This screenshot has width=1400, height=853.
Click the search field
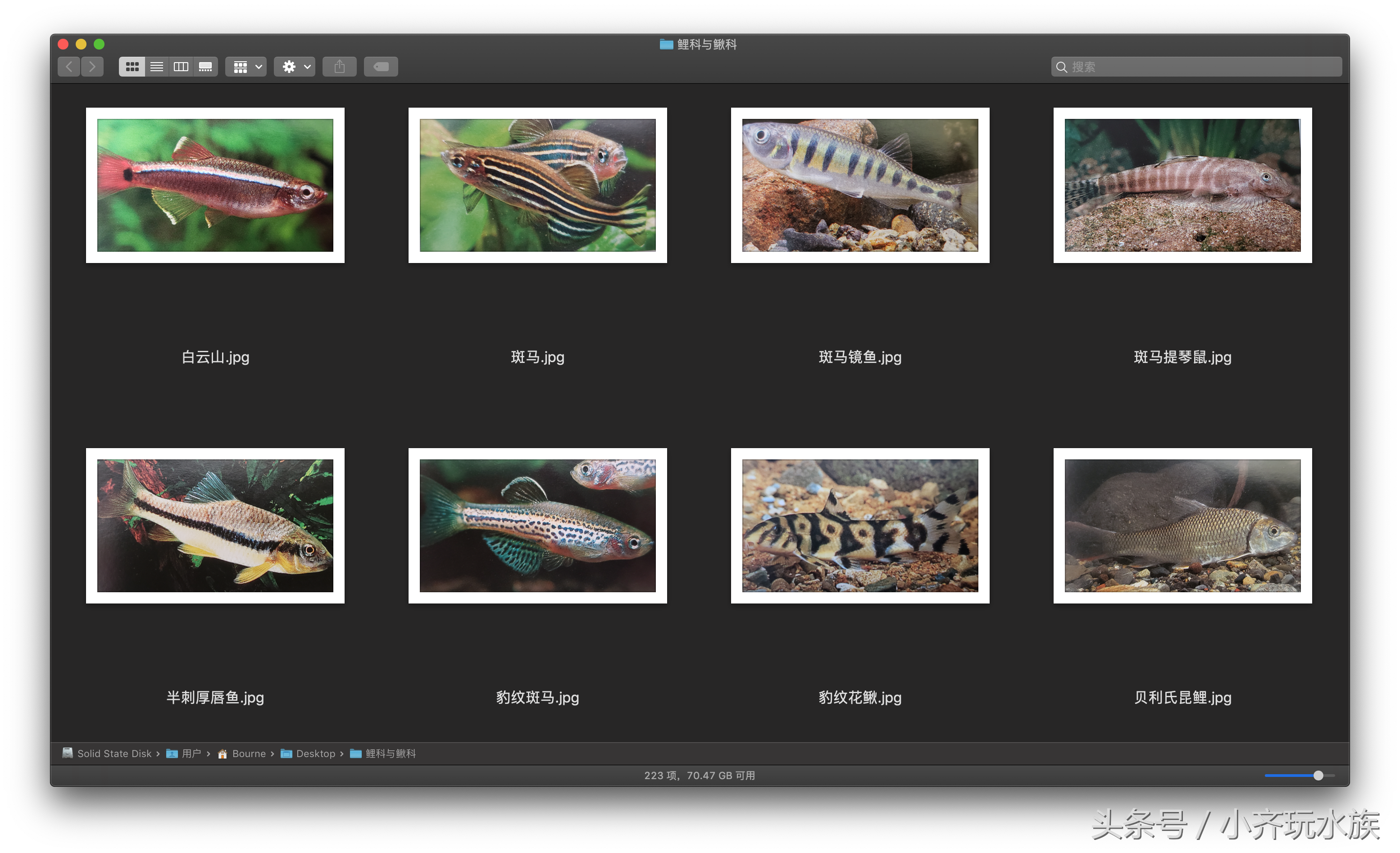(1196, 67)
